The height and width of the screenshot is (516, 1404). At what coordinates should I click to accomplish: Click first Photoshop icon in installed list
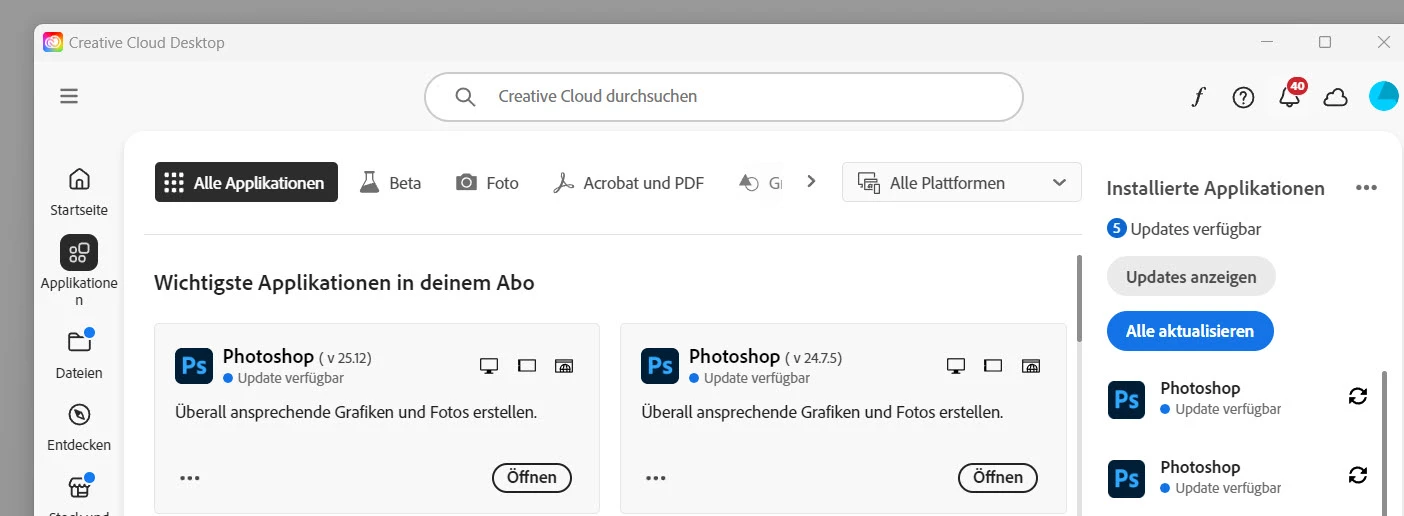tap(1127, 400)
